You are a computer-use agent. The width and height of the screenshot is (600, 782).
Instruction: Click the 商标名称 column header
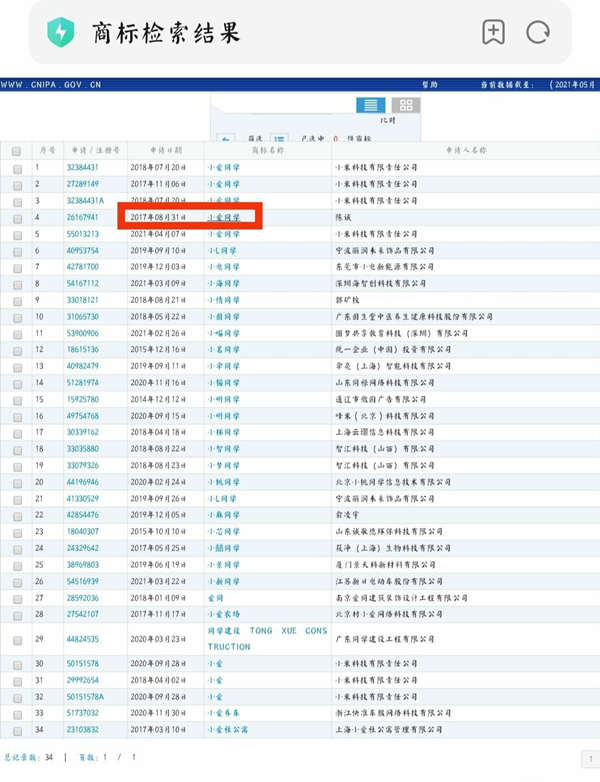coord(268,150)
